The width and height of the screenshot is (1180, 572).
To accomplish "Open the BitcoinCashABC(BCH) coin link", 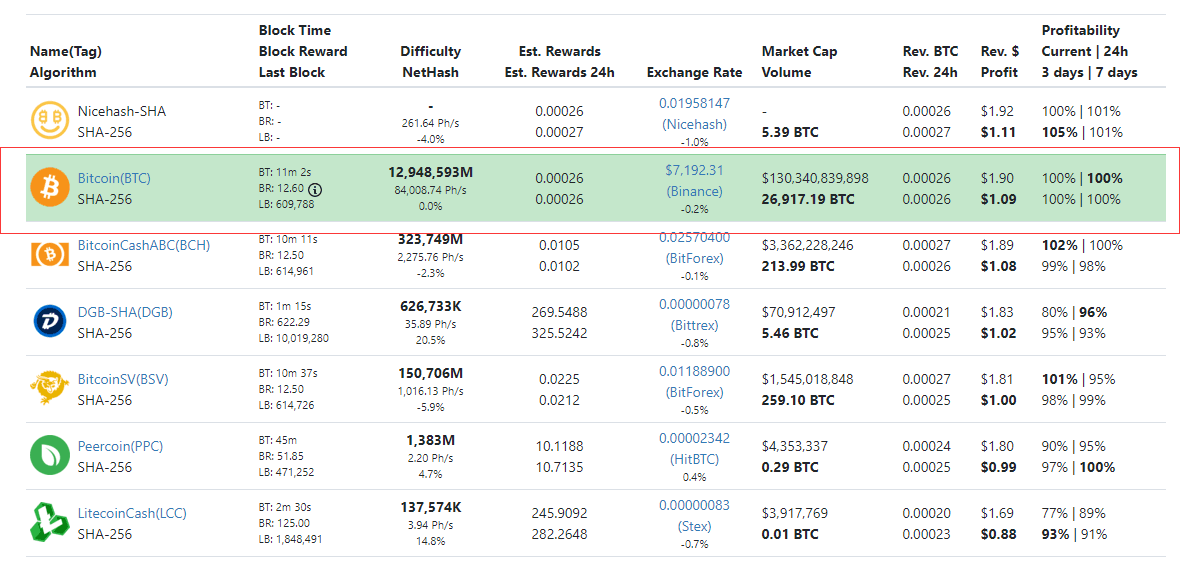I will click(x=143, y=245).
